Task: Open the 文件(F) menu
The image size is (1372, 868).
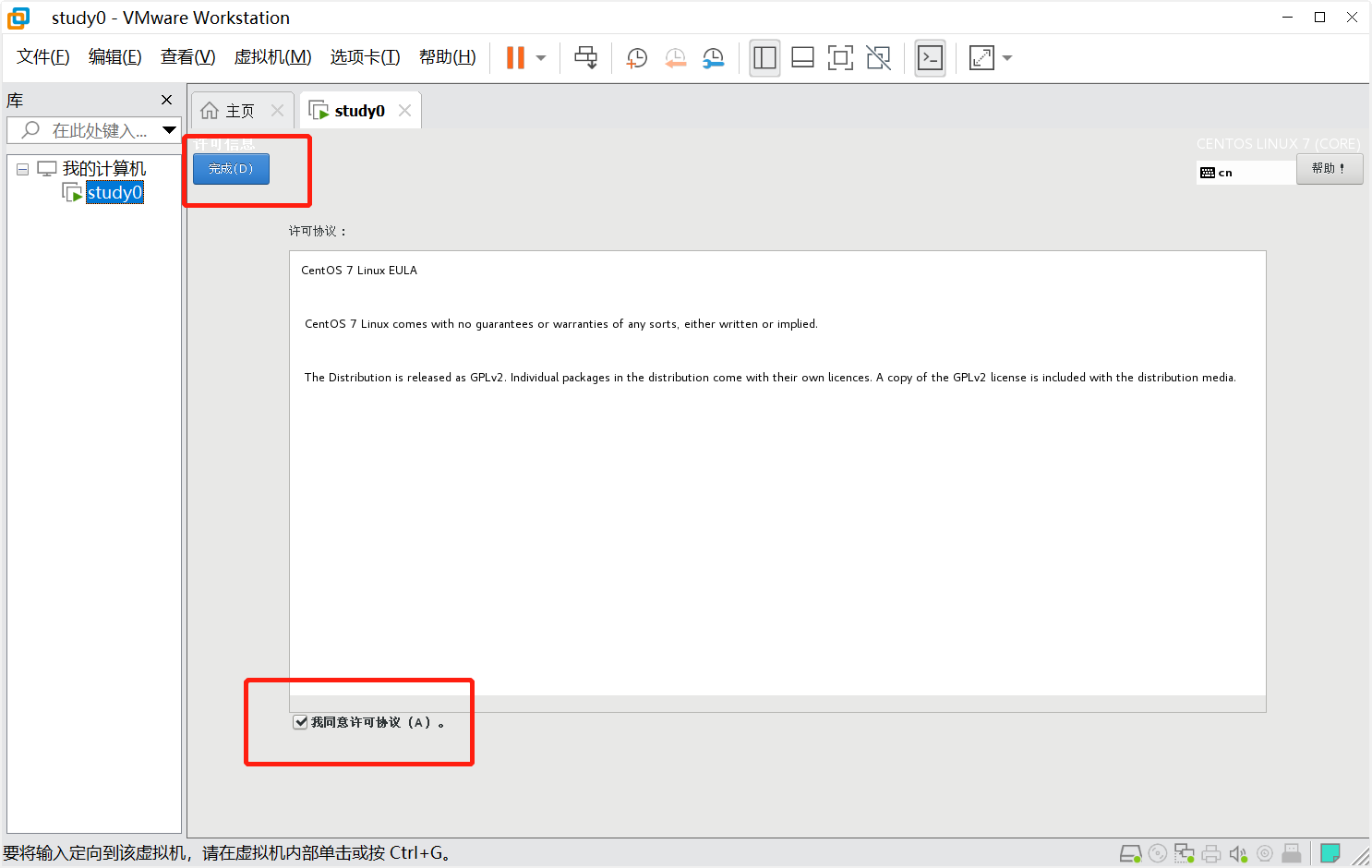Action: (x=43, y=57)
